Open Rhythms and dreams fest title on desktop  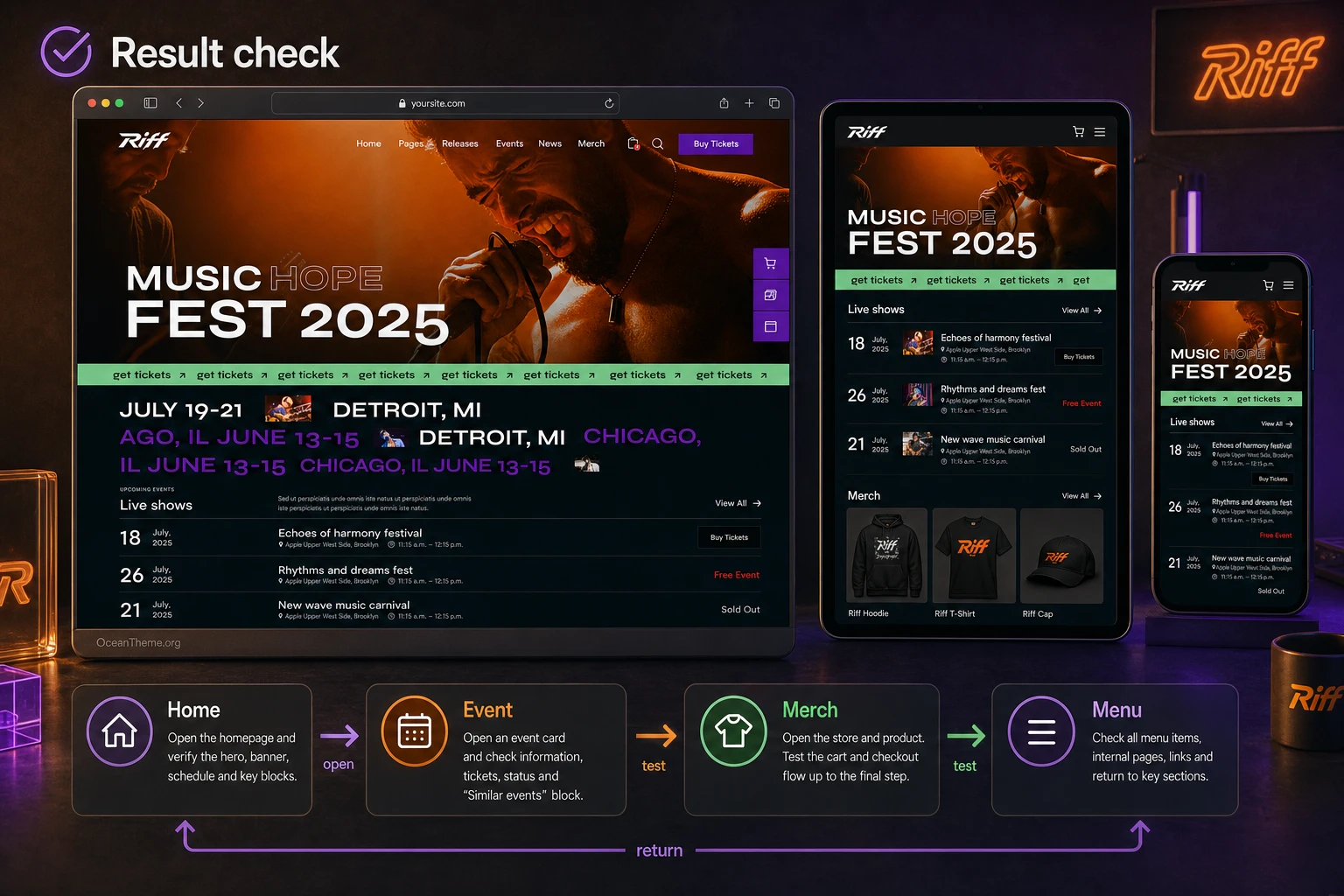(x=346, y=570)
